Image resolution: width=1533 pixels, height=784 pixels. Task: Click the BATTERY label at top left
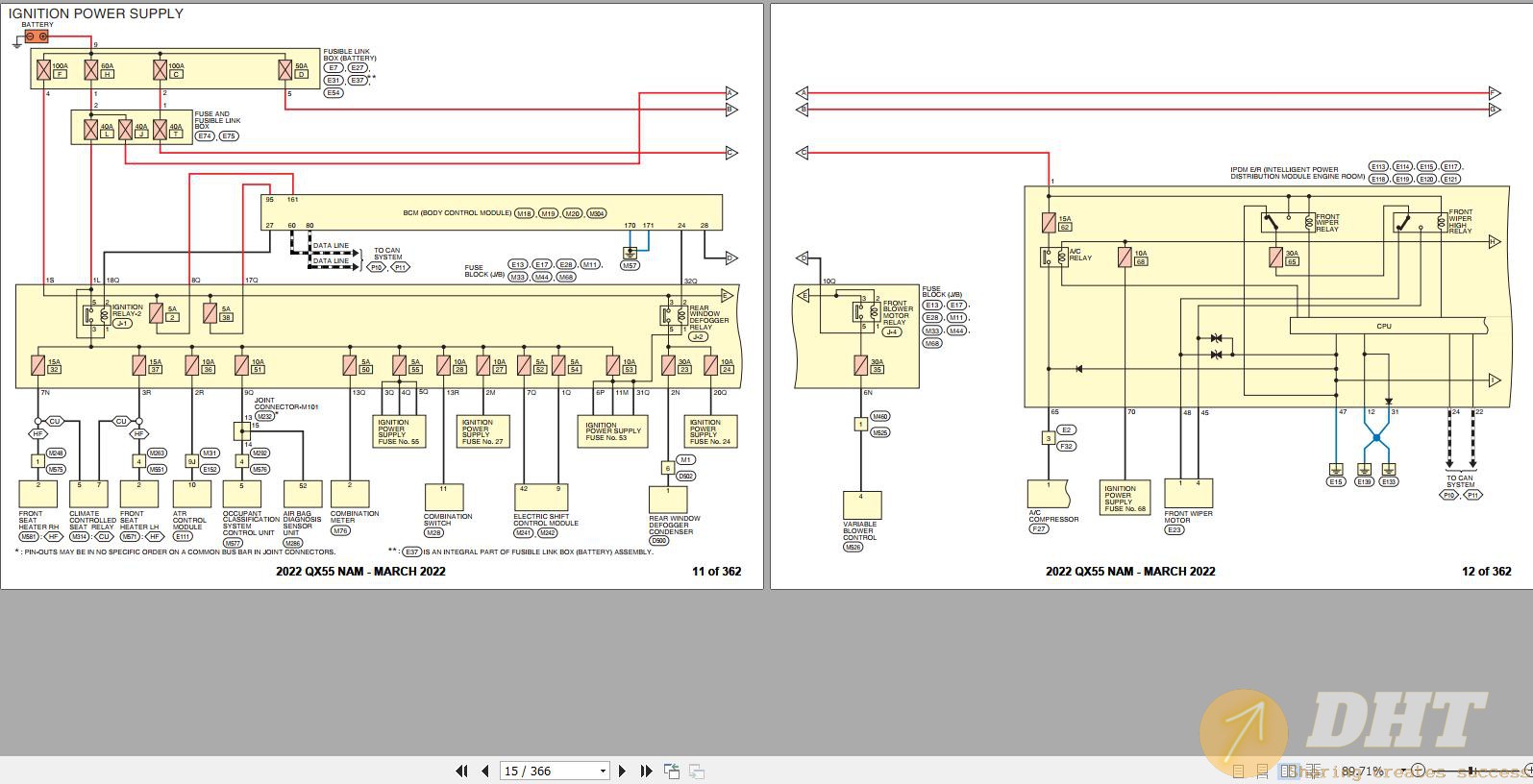tap(37, 24)
